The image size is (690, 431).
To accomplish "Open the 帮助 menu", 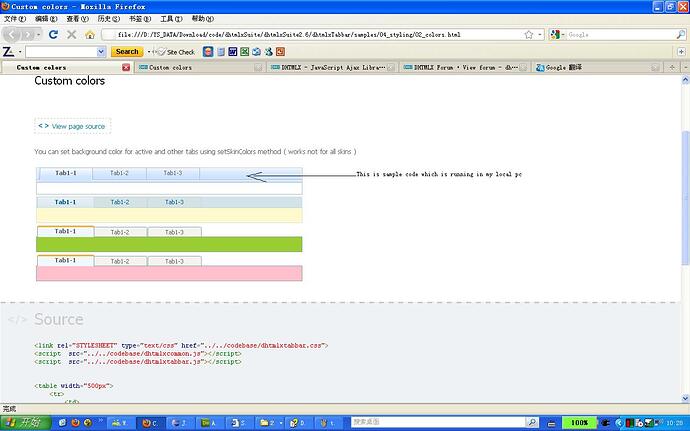I will (203, 19).
